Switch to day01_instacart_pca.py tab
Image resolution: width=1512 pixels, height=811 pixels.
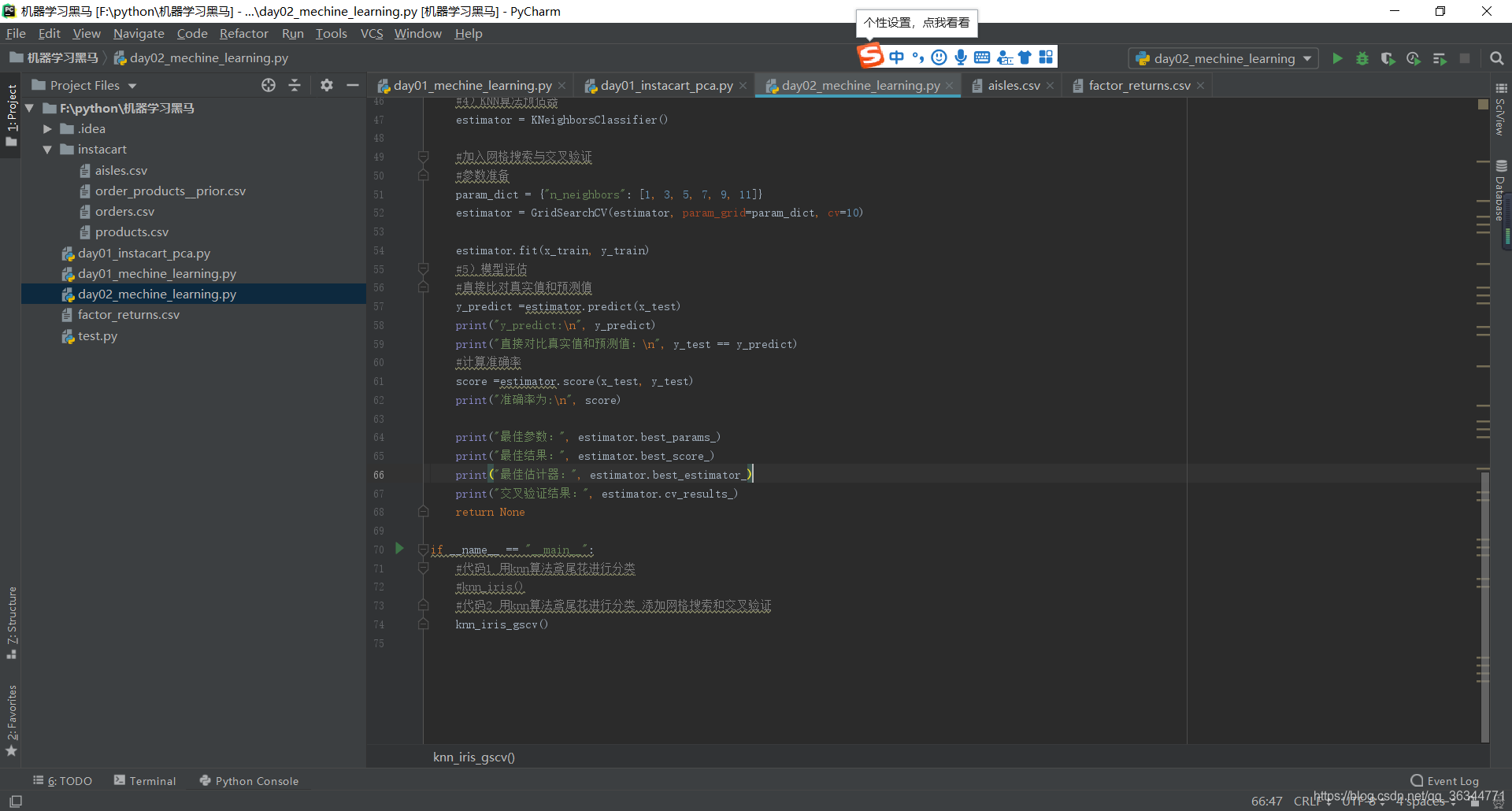[666, 85]
